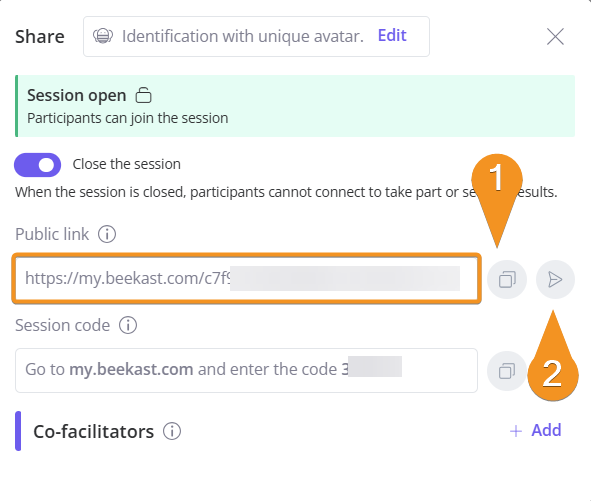Viewport: 591px width, 501px height.
Task: Open info tooltip beside Public link
Action: point(107,234)
